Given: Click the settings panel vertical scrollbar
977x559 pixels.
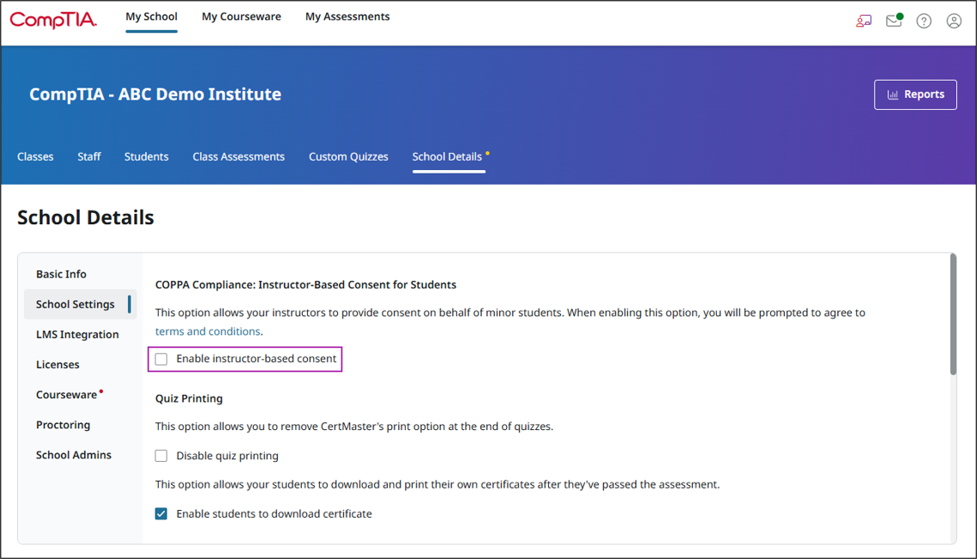Looking at the screenshot, I should coord(953,314).
